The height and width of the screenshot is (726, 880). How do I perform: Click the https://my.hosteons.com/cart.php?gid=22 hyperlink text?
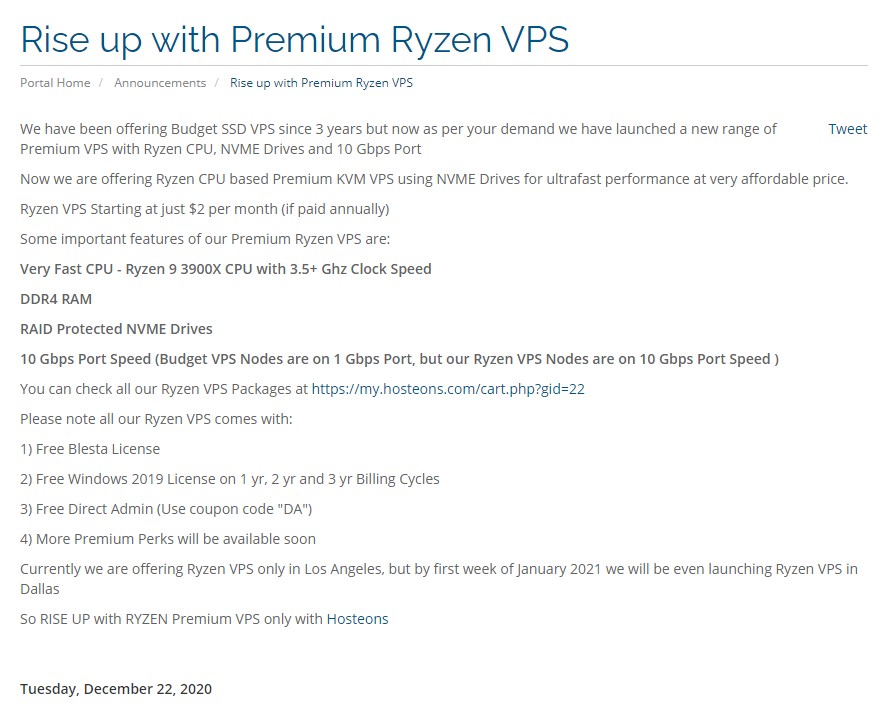[448, 389]
